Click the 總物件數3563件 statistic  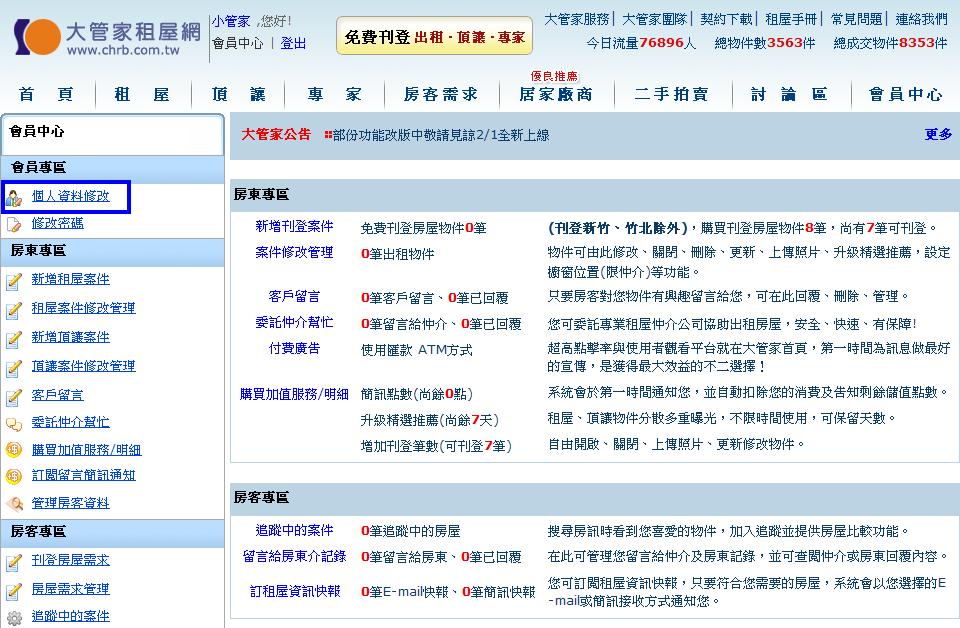[x=765, y=43]
